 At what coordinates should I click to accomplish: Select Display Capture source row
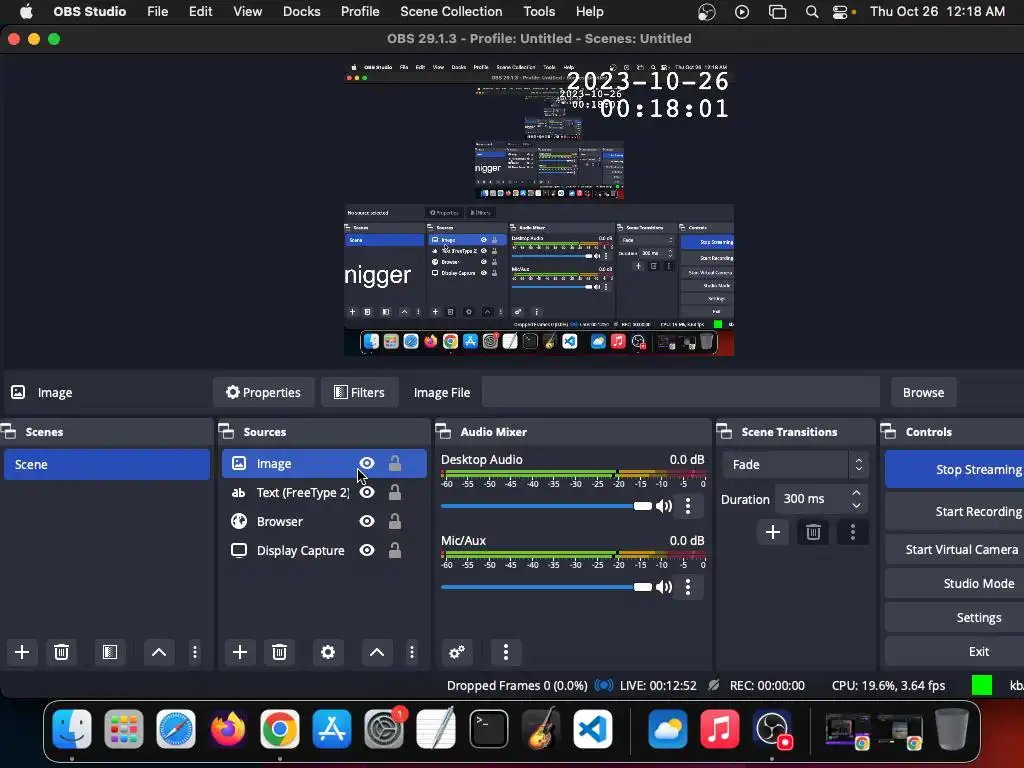(324, 550)
